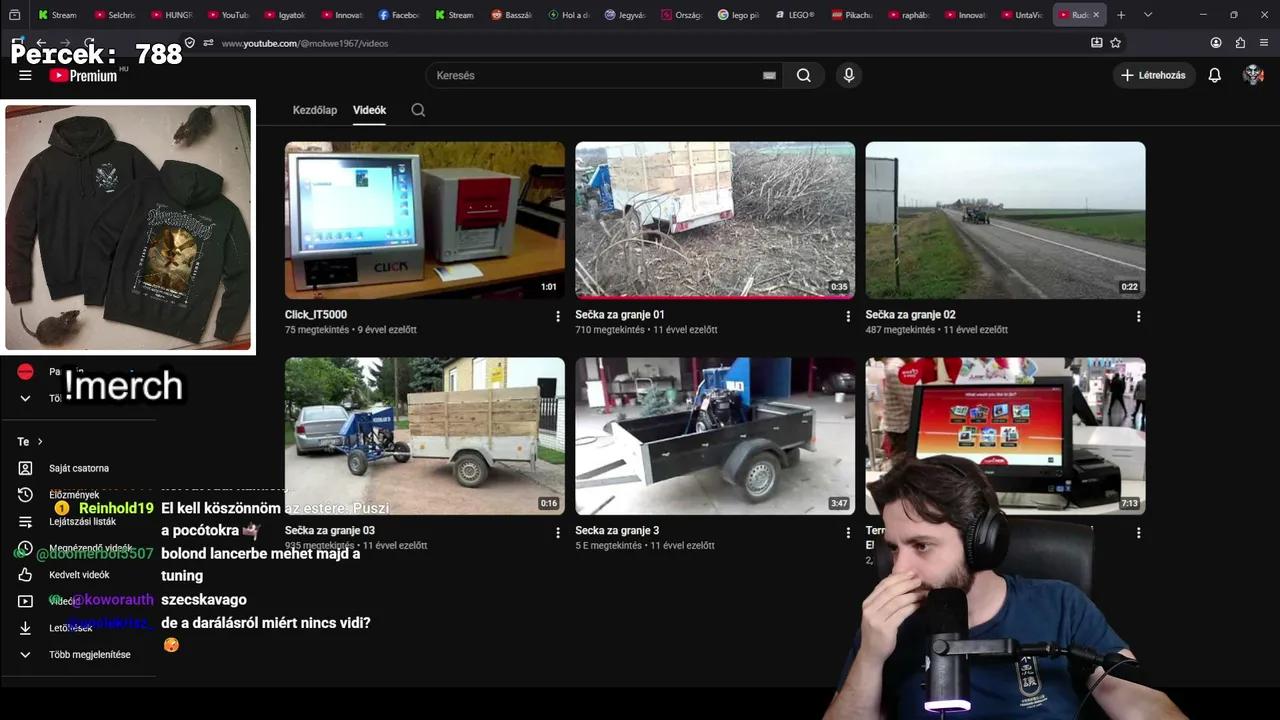Open more options for Sečka za granje 03
Screen dimensions: 1280x720
558,533
